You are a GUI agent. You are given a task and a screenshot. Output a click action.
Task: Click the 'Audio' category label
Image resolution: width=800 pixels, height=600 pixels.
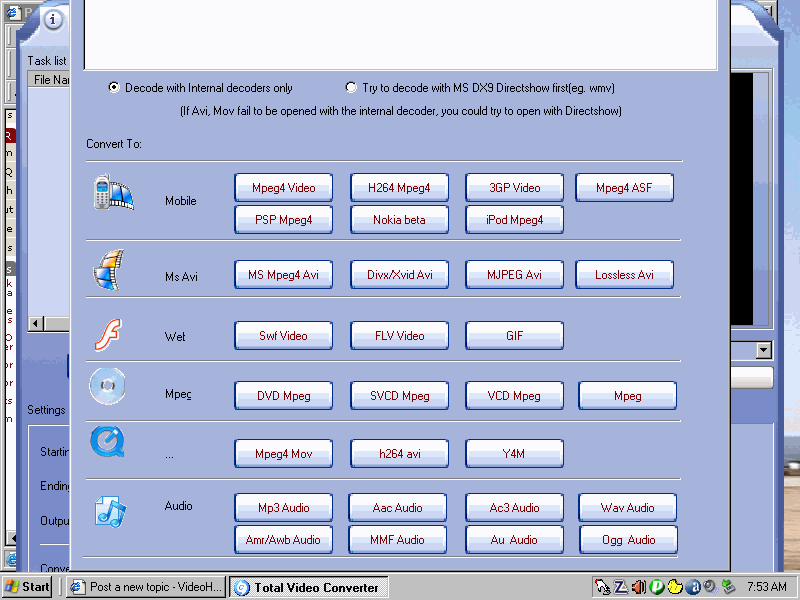click(x=179, y=506)
